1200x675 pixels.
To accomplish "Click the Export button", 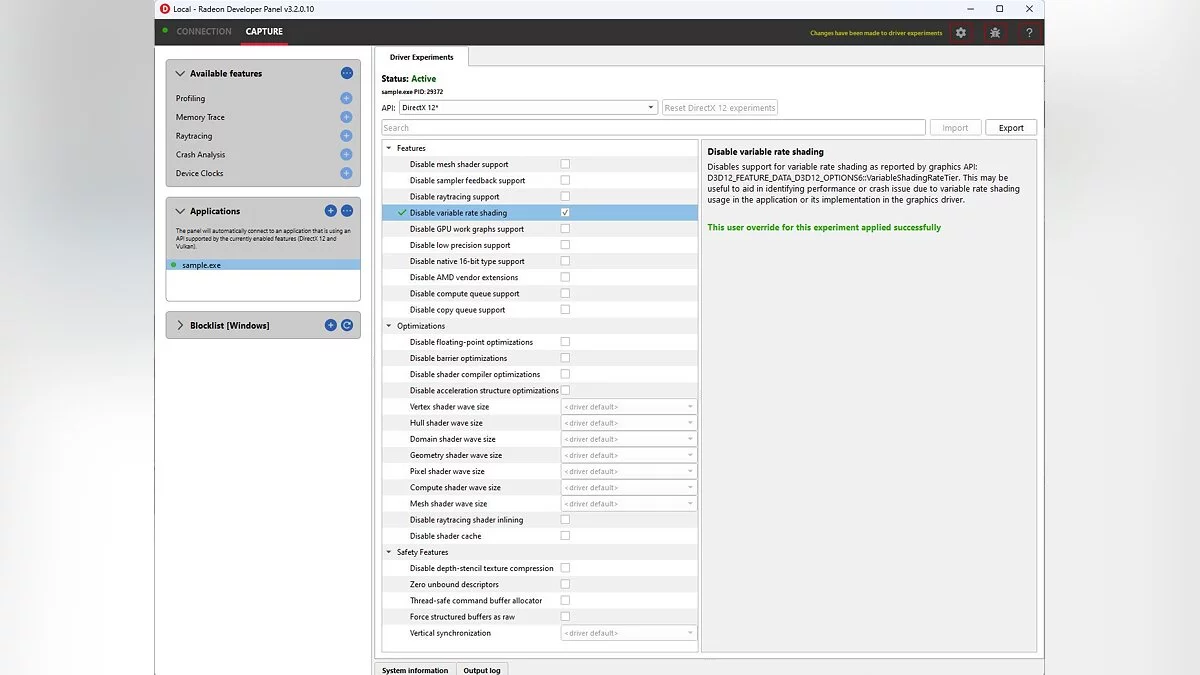I will pos(1011,128).
